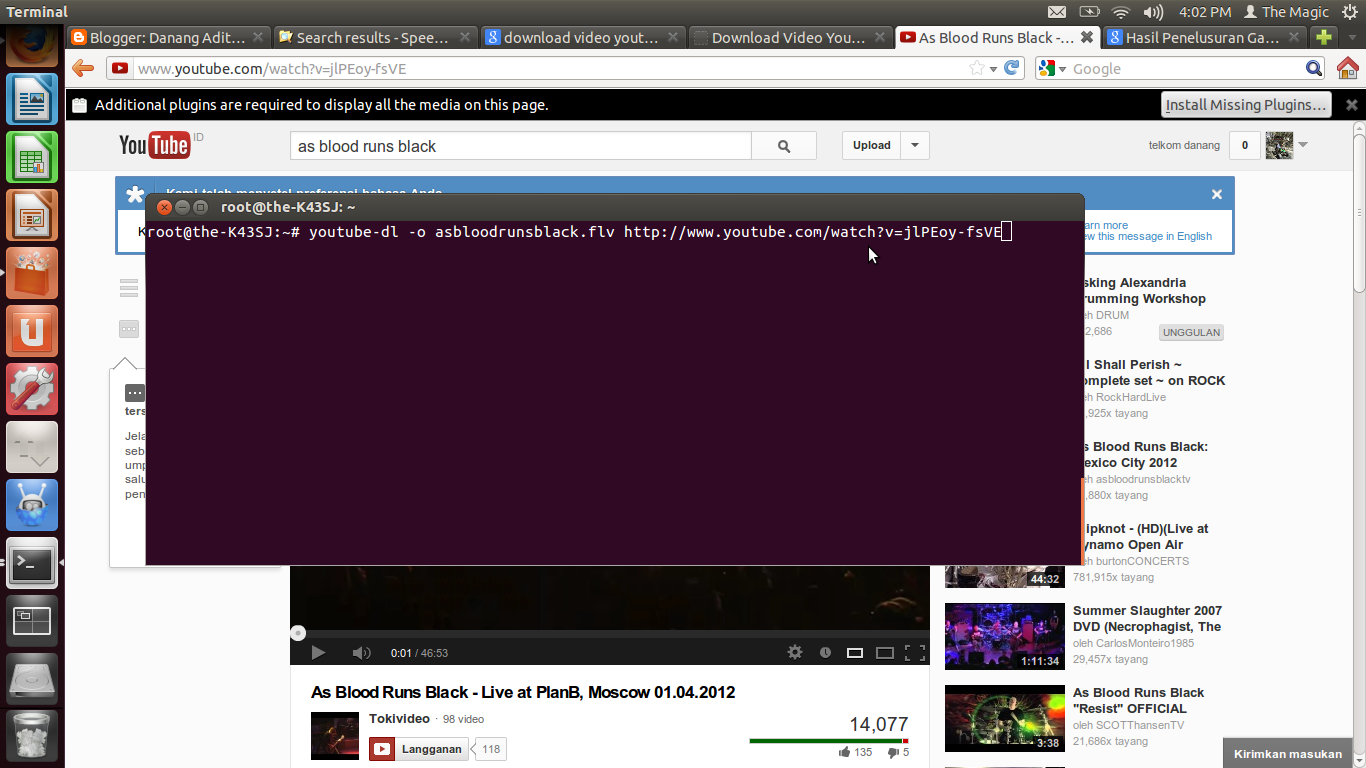1366x768 pixels.
Task: Open the search engine selector dropdown
Action: (x=1049, y=68)
